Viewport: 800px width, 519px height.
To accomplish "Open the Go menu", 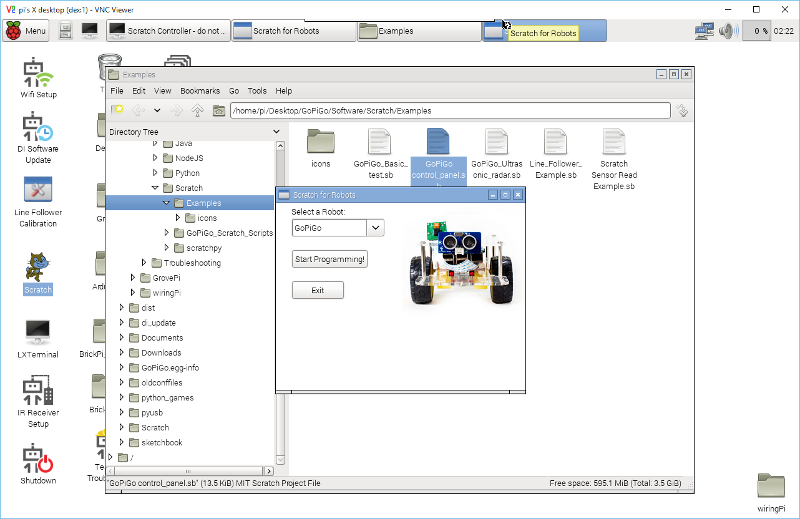I will [234, 91].
